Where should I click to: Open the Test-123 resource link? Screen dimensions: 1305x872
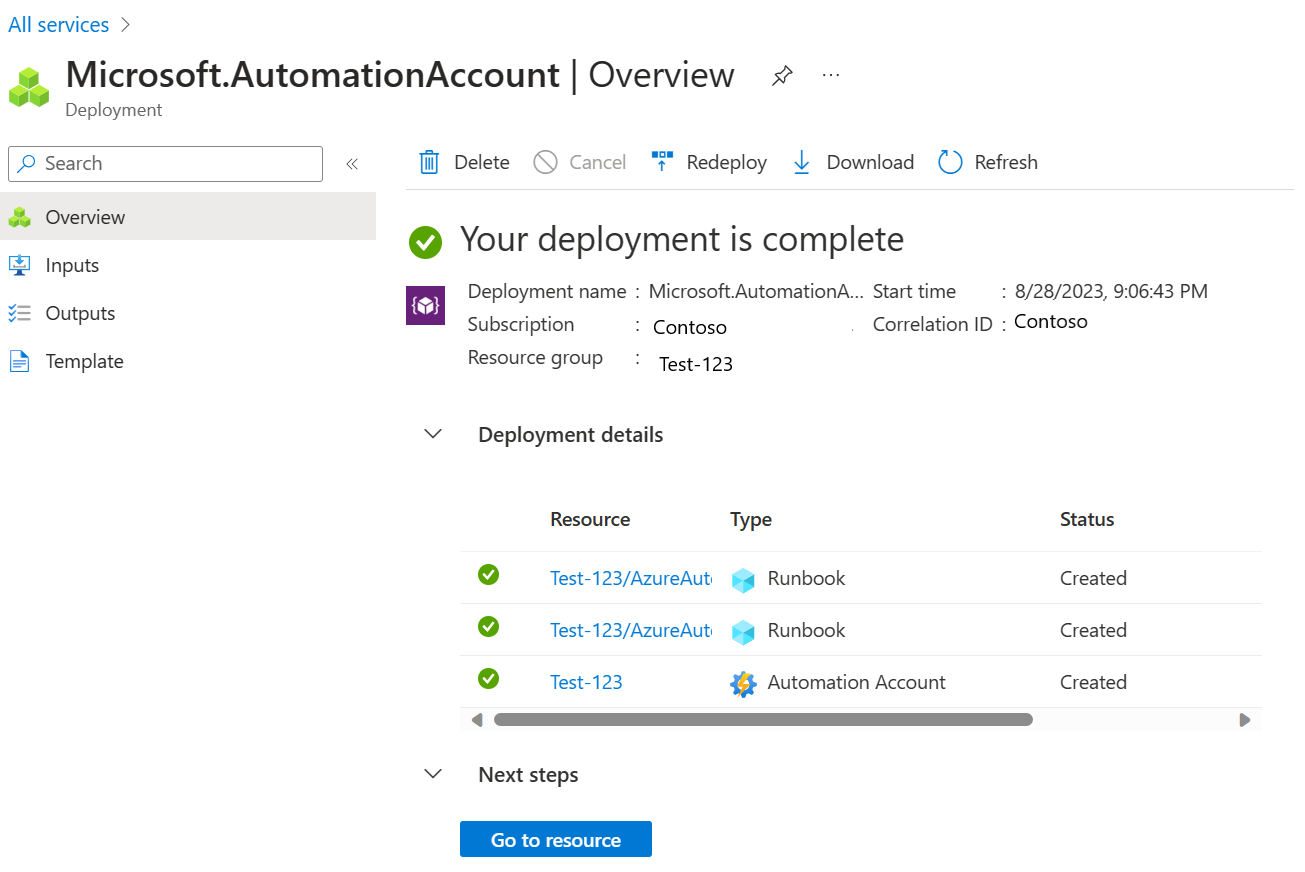click(586, 682)
